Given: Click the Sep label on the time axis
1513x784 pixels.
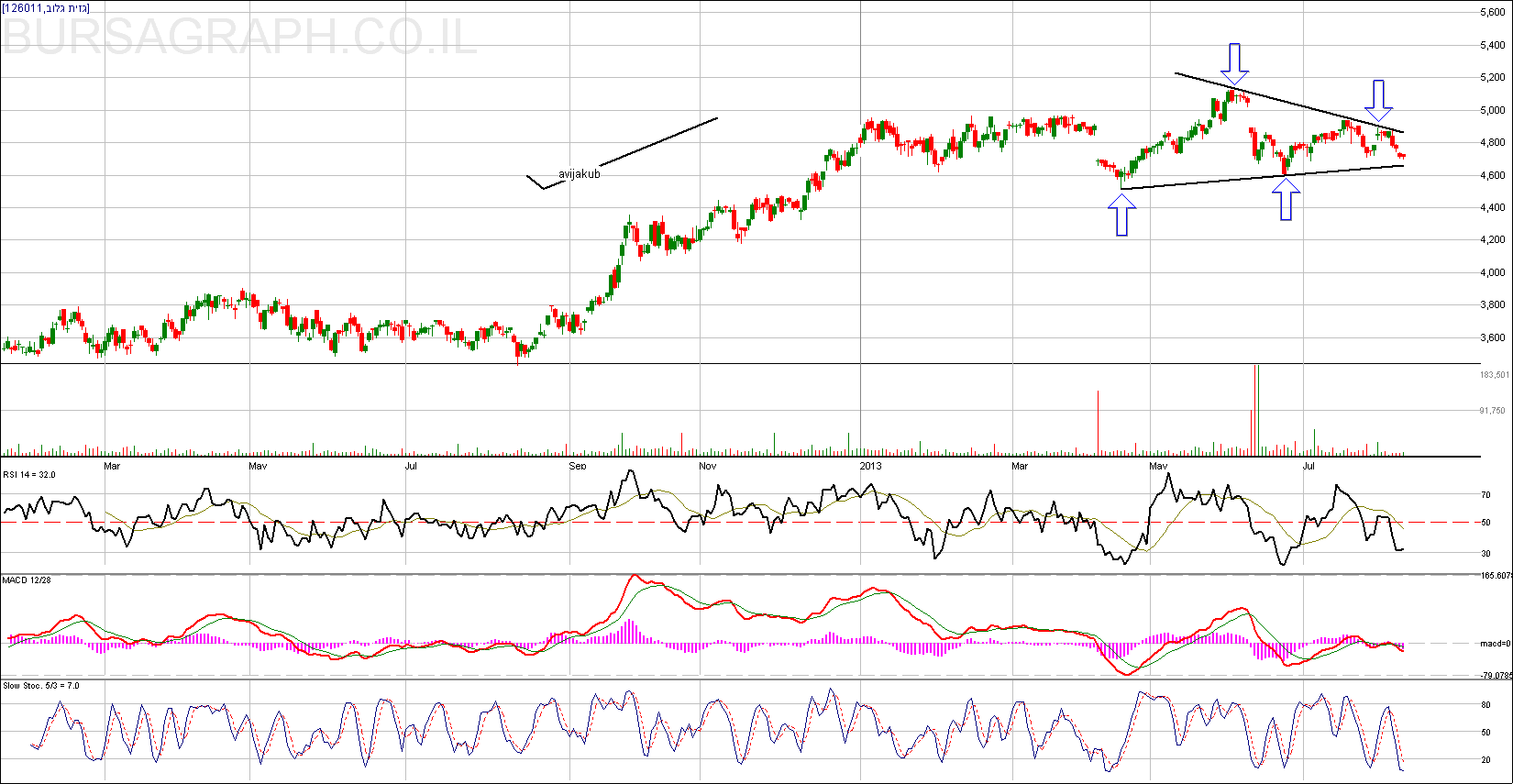Looking at the screenshot, I should coord(577,466).
